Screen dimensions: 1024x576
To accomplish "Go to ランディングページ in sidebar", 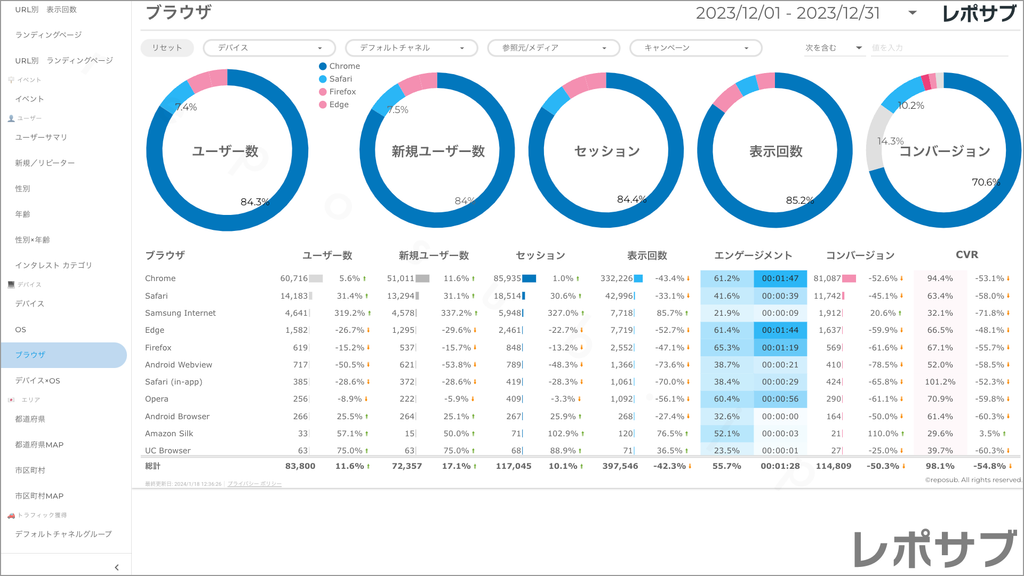I will click(48, 35).
